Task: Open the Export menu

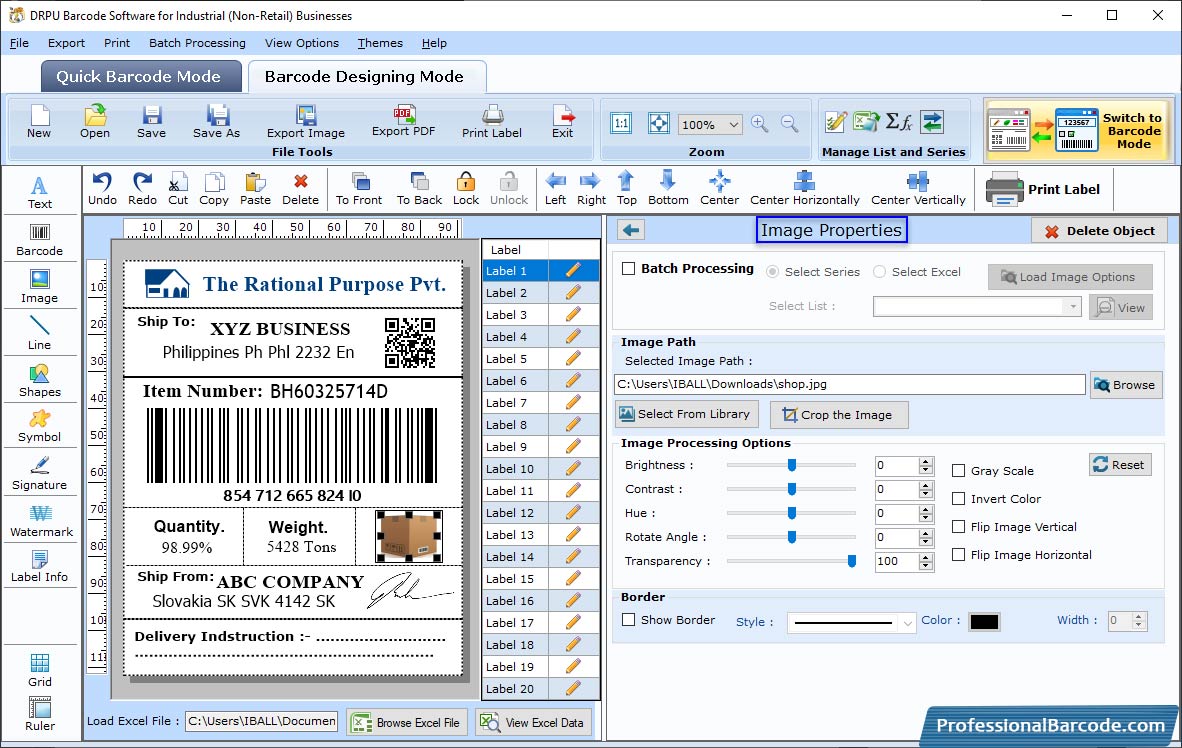Action: point(66,43)
